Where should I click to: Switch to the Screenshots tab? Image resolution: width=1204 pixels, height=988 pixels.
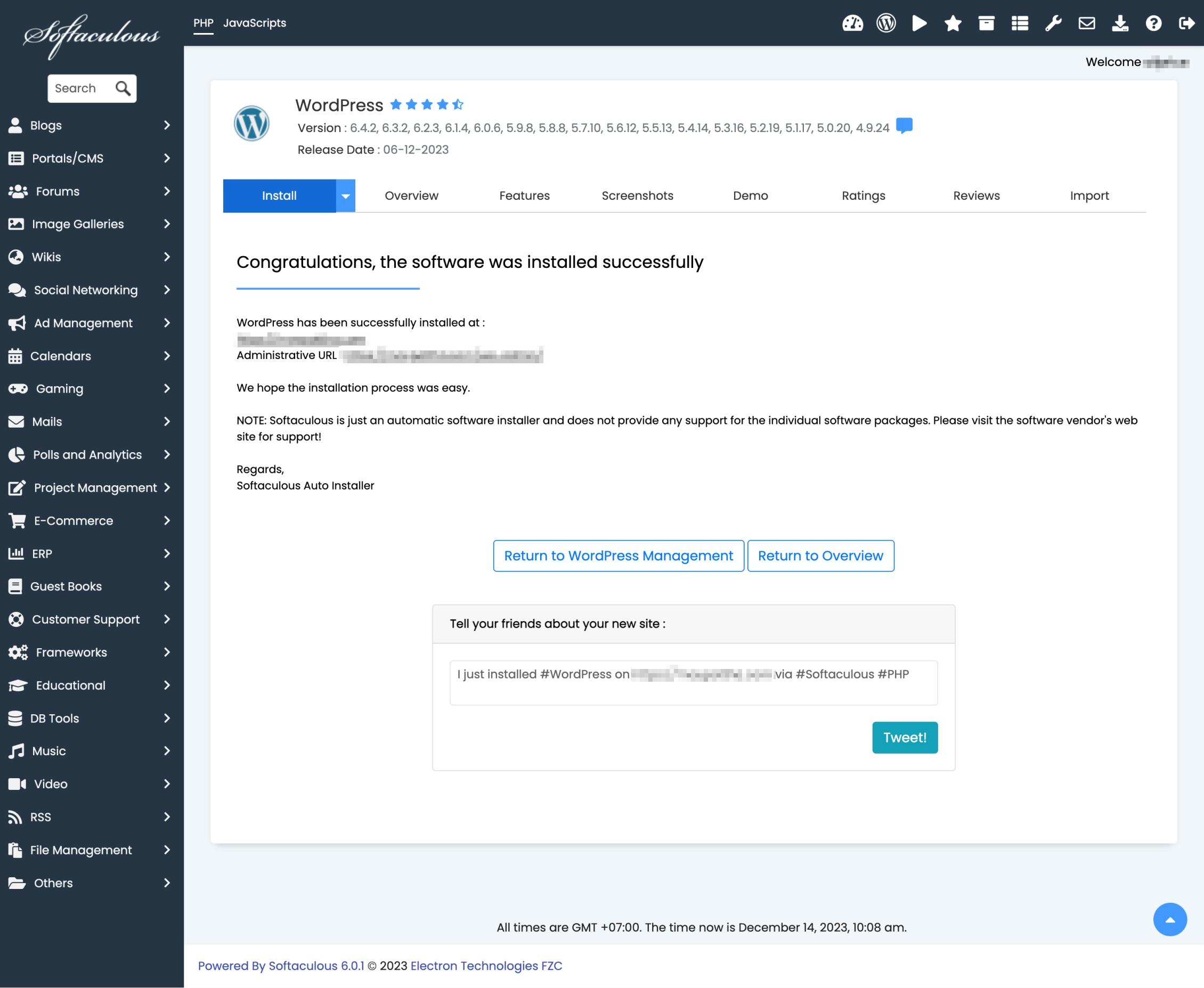click(x=637, y=196)
